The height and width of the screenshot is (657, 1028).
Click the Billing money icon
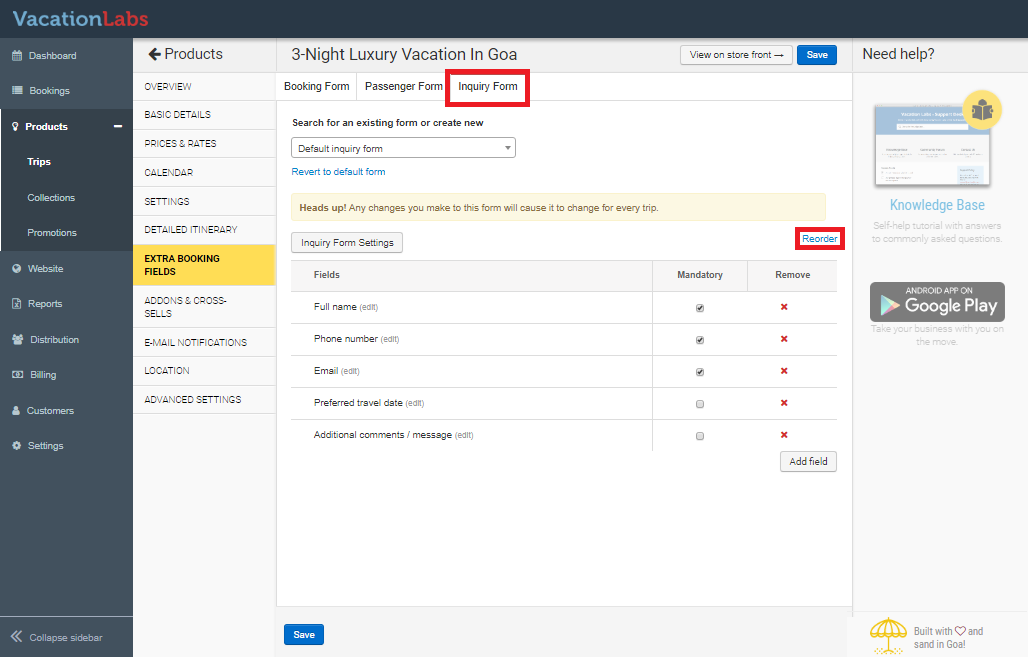16,375
